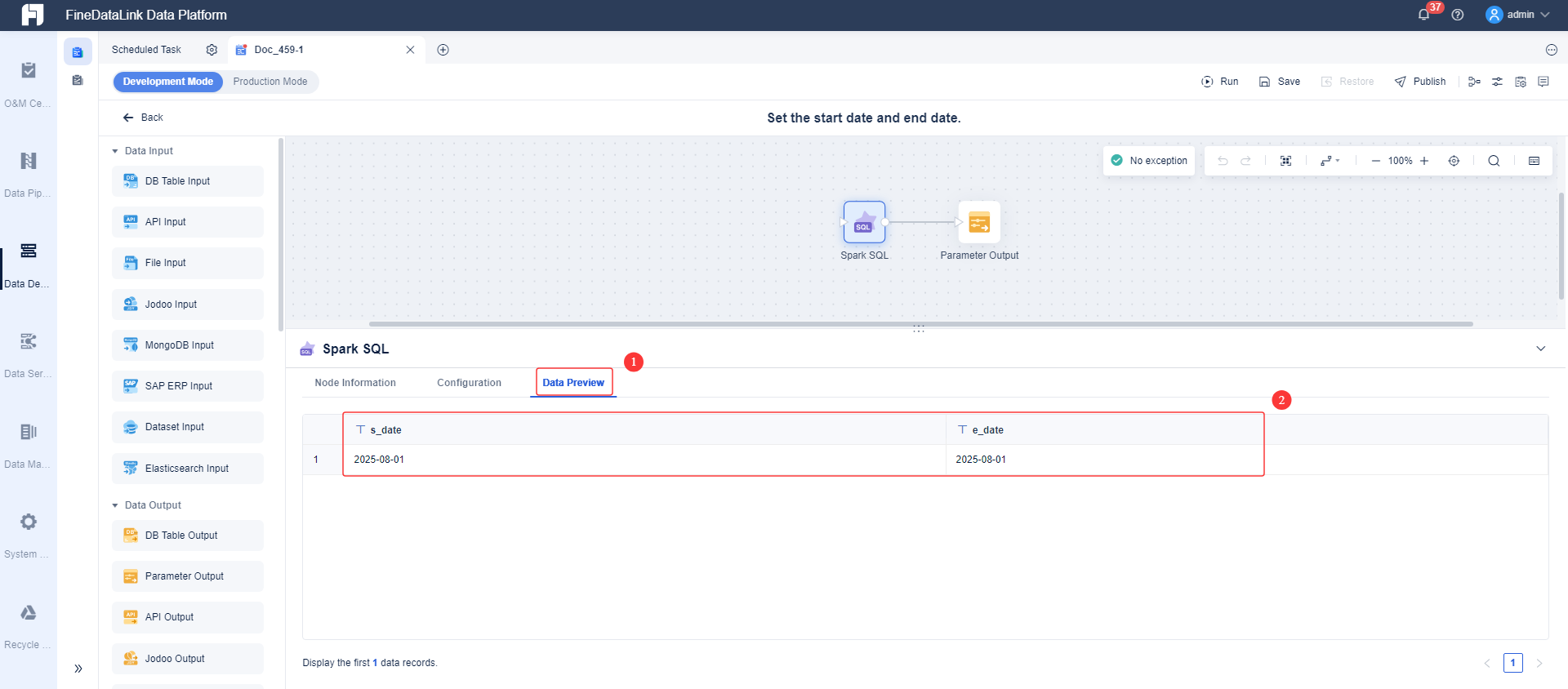Zoom out on the canvas
The width and height of the screenshot is (1568, 689).
[1376, 161]
